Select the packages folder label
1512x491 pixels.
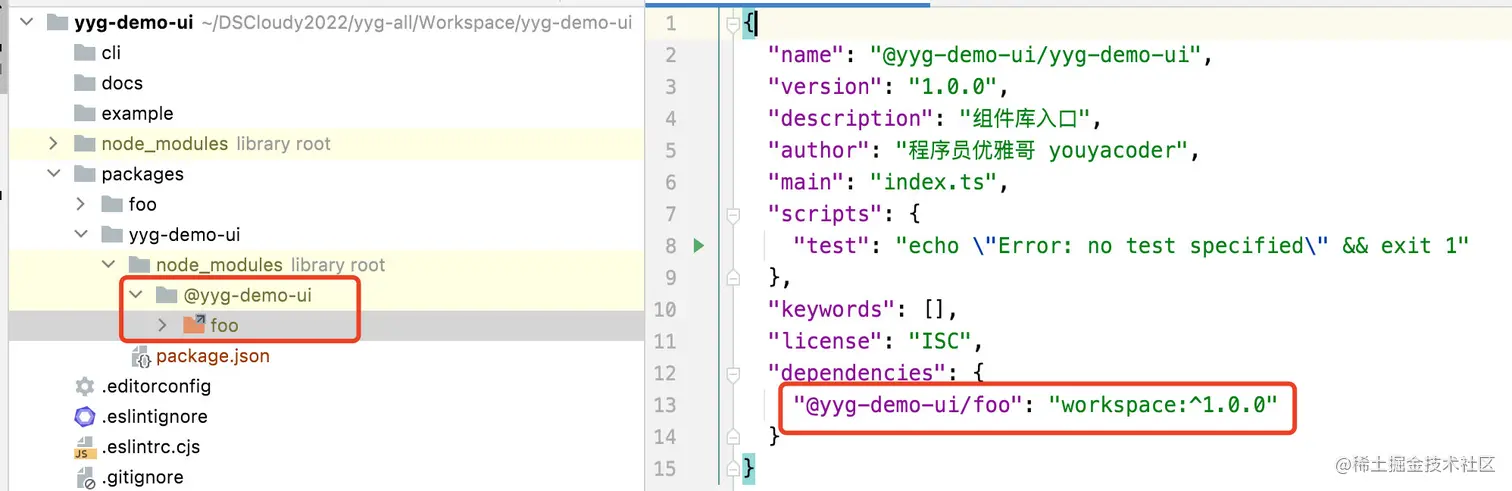[143, 174]
